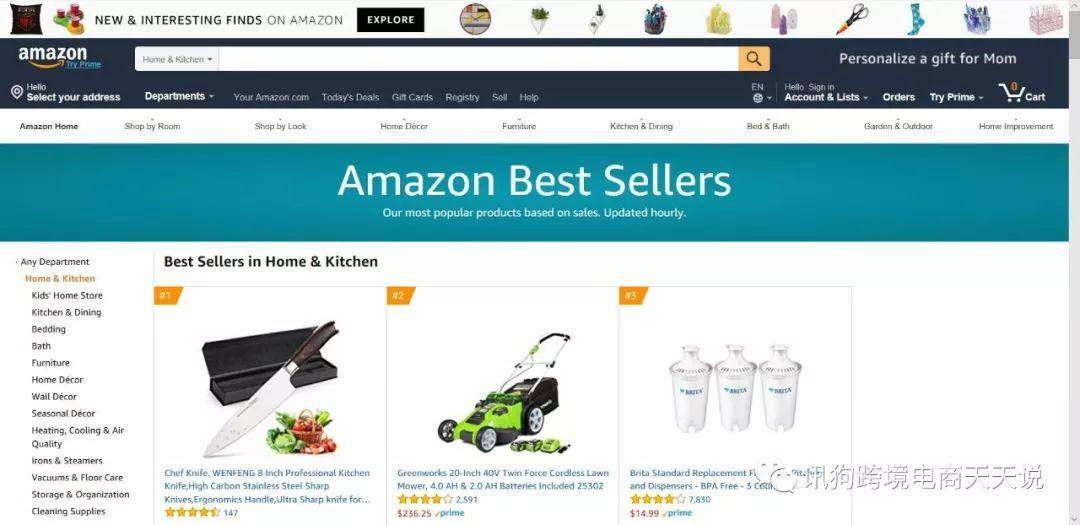Click the orange search magnifier button

pyautogui.click(x=754, y=59)
